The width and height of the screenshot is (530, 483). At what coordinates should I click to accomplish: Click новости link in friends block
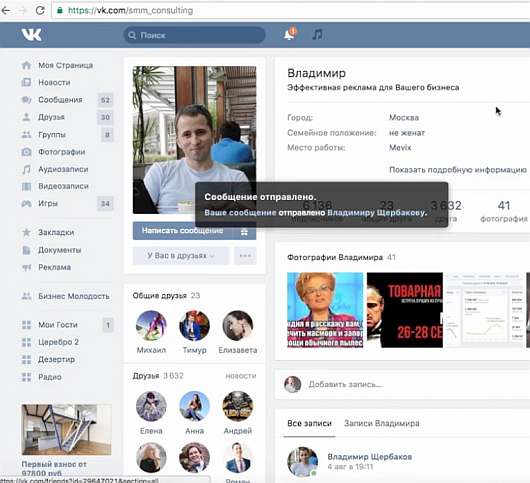(x=241, y=376)
